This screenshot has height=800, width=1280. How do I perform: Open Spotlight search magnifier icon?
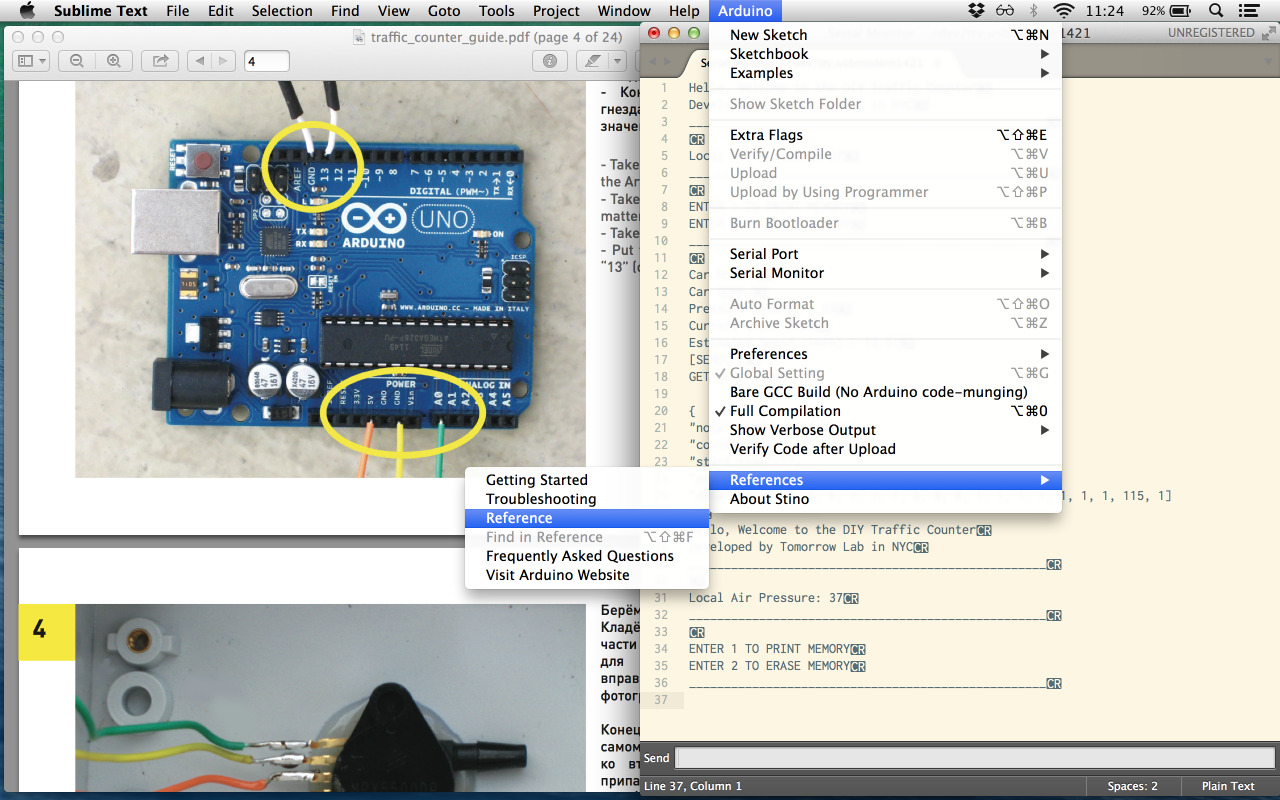pos(1216,11)
